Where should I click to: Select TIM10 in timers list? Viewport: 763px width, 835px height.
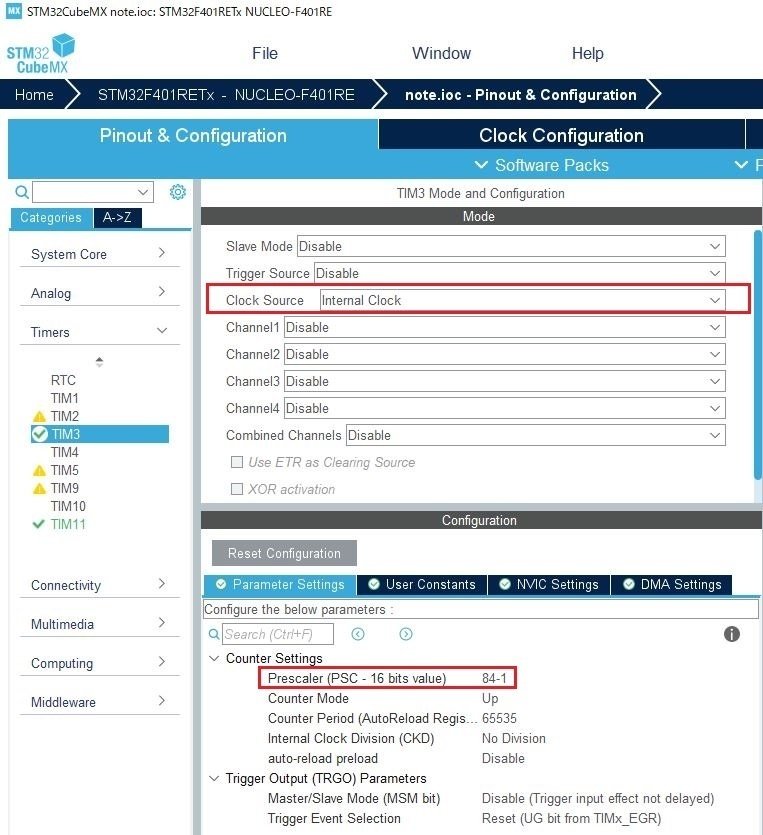[68, 506]
